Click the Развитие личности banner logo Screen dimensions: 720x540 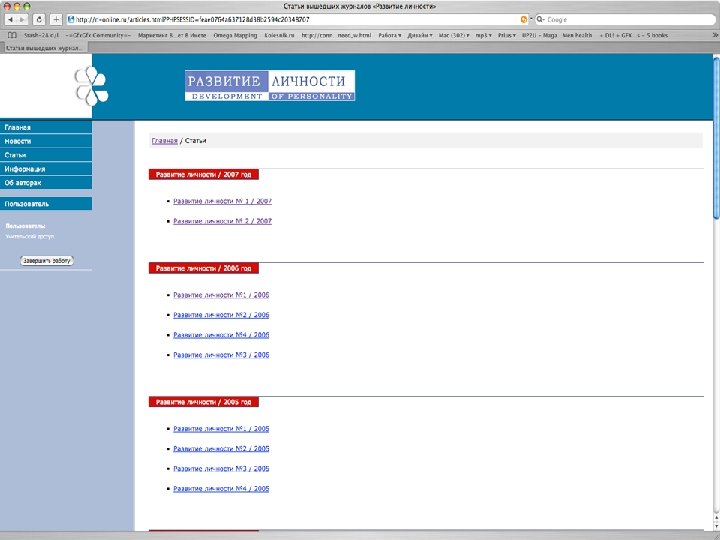(270, 85)
